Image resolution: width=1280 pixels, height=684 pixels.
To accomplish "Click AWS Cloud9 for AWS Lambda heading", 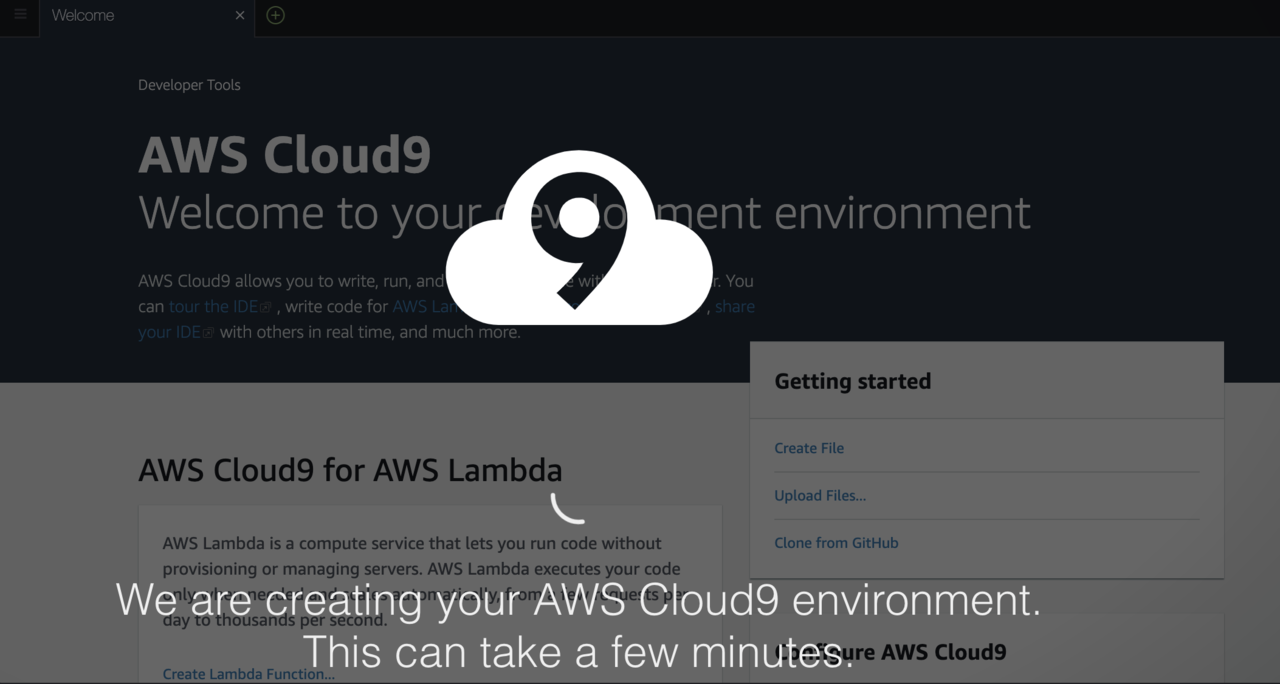I will pos(350,470).
